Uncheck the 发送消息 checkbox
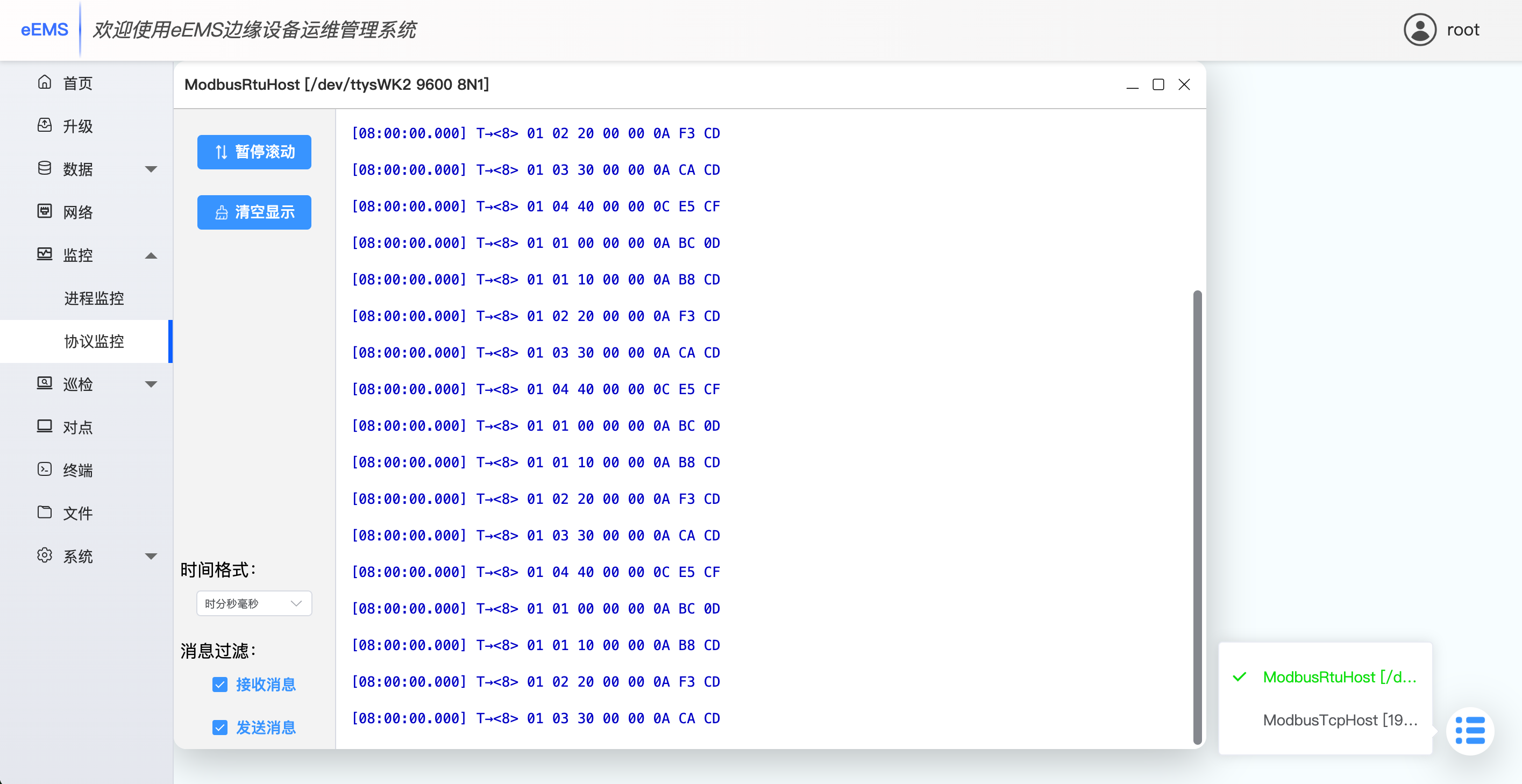The width and height of the screenshot is (1522, 784). pyautogui.click(x=220, y=728)
